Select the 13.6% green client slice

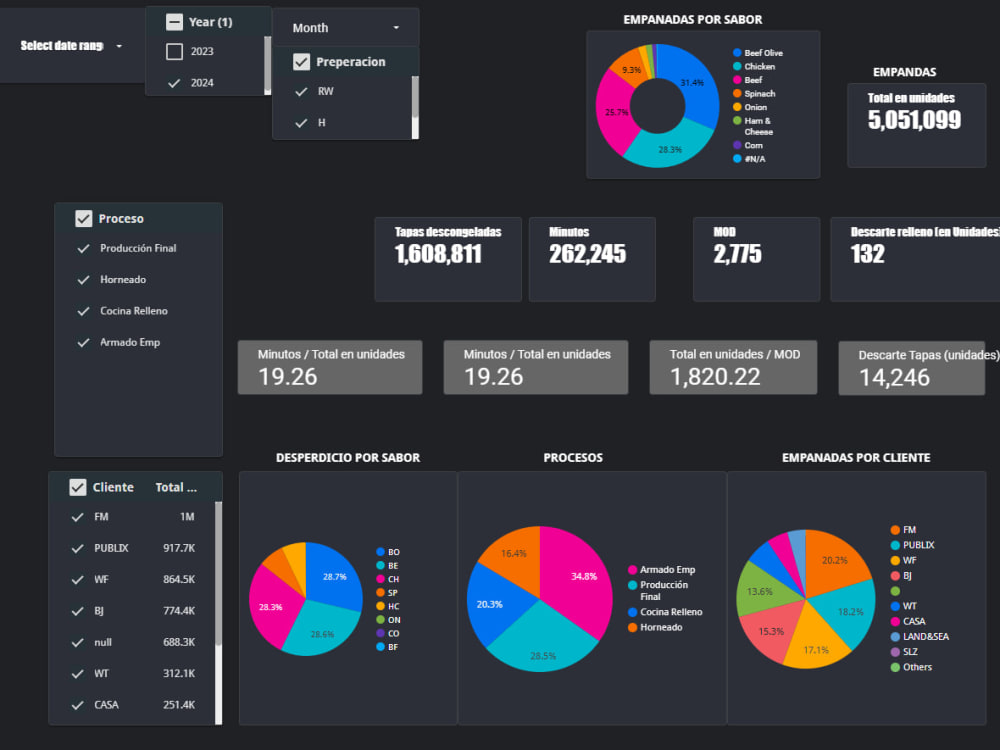(761, 591)
